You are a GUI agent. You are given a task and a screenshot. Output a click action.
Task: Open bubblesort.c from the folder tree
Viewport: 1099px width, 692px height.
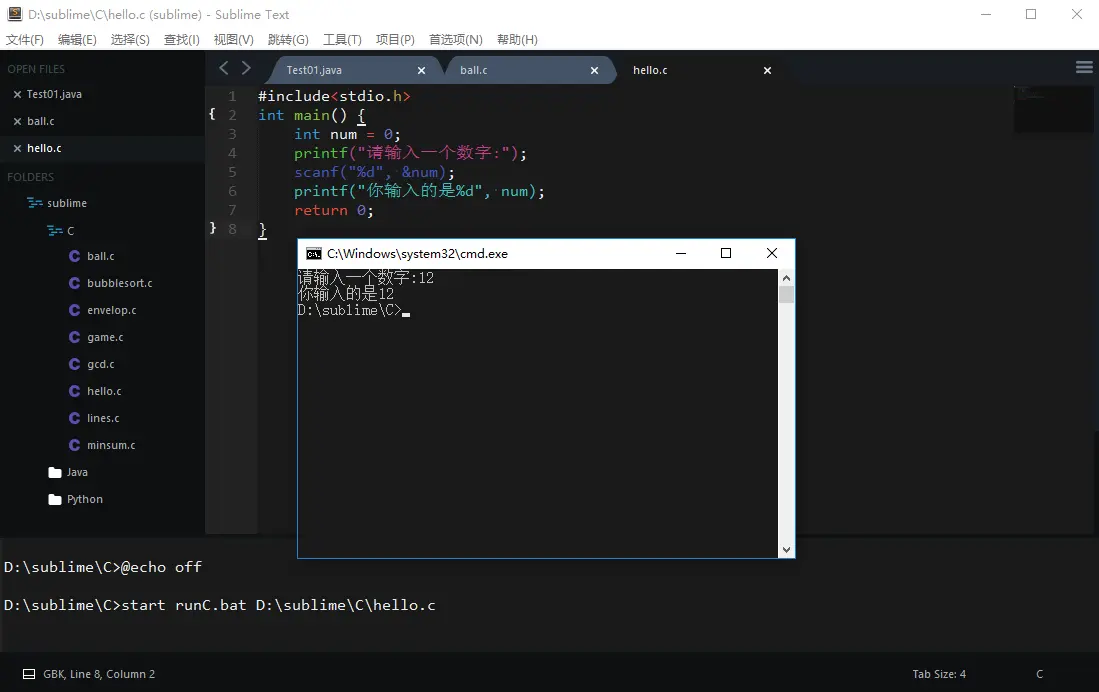tap(120, 283)
